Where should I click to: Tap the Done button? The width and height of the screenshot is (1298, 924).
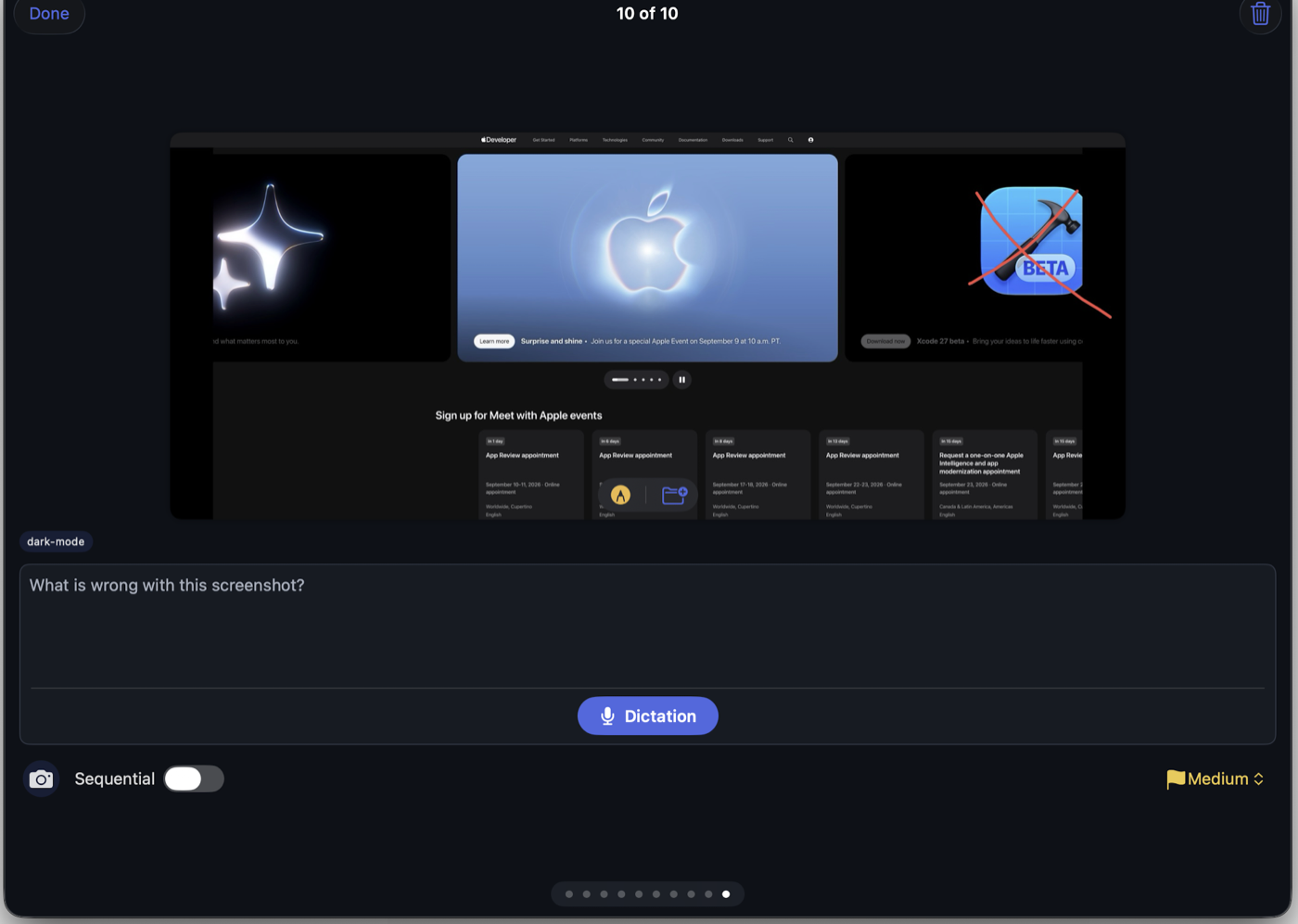(x=49, y=14)
